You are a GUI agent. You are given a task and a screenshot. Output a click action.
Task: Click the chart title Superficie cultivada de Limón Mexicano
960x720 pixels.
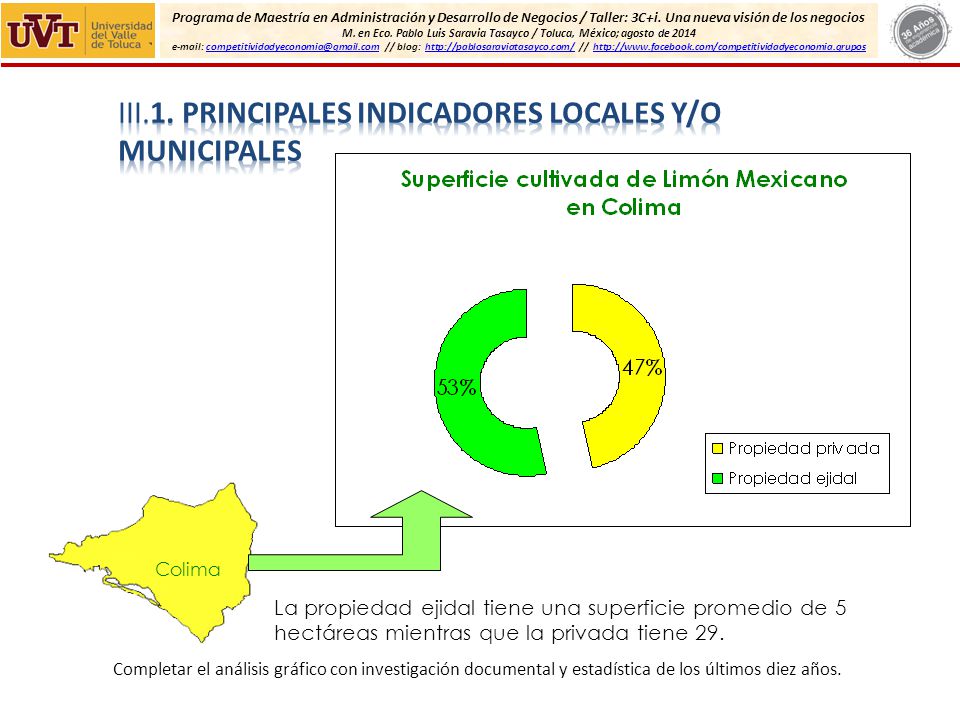click(623, 193)
